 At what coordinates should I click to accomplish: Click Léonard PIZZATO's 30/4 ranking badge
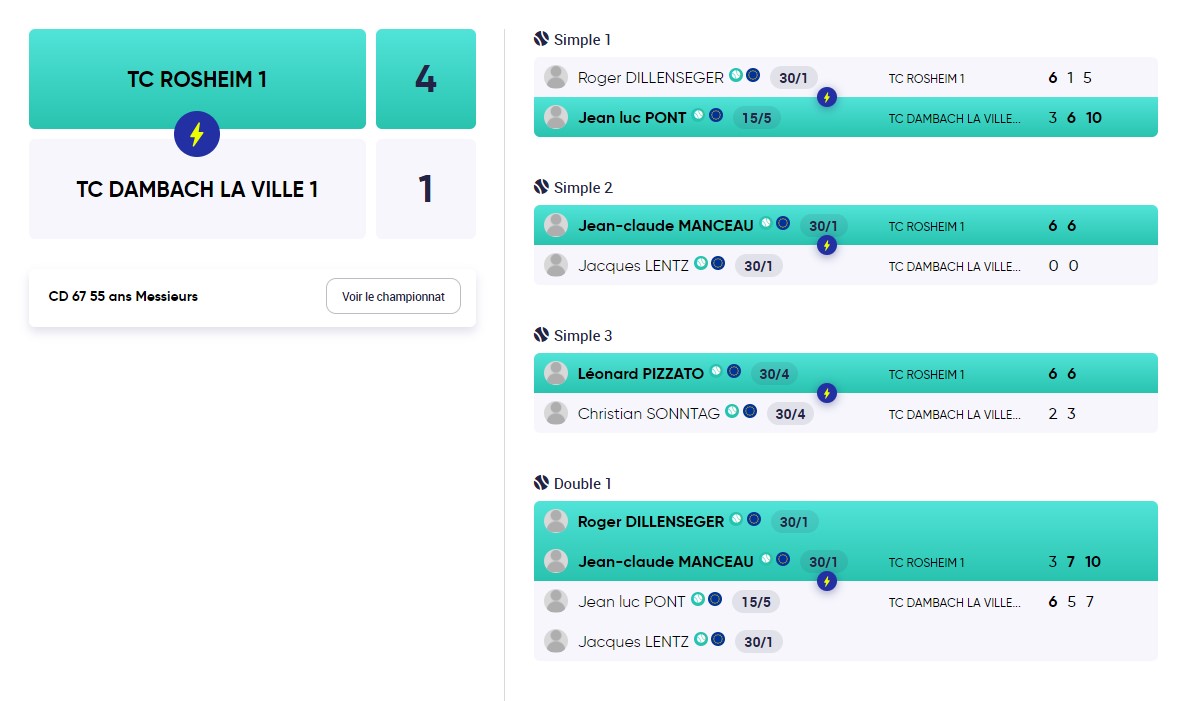(x=774, y=374)
